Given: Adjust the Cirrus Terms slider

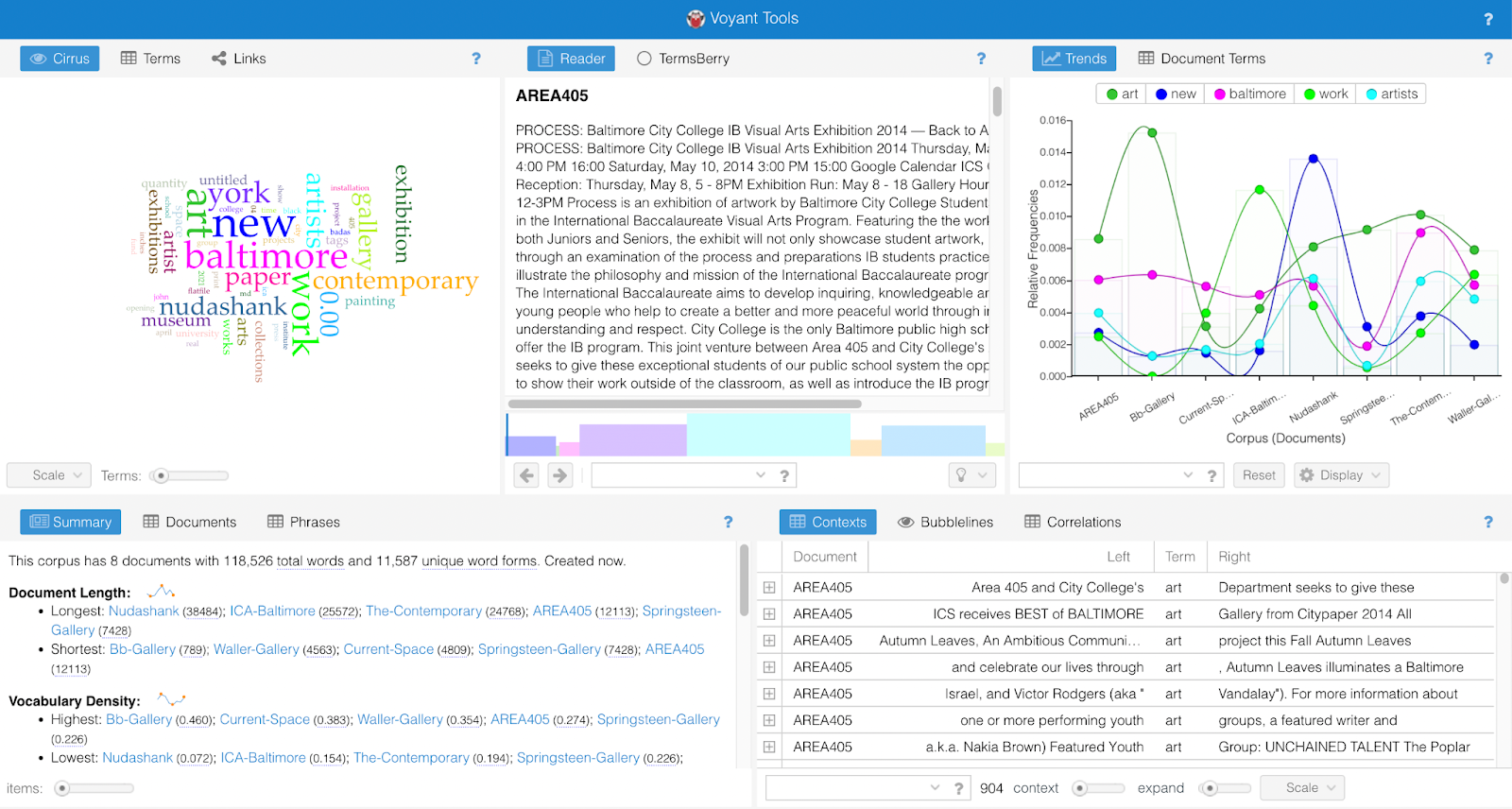Looking at the screenshot, I should tap(162, 475).
